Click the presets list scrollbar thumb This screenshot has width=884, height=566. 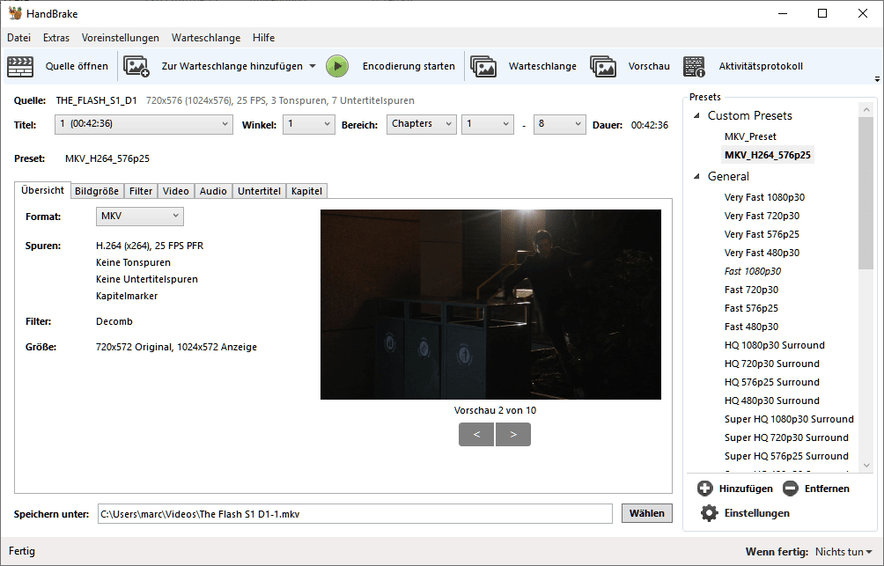[866, 193]
